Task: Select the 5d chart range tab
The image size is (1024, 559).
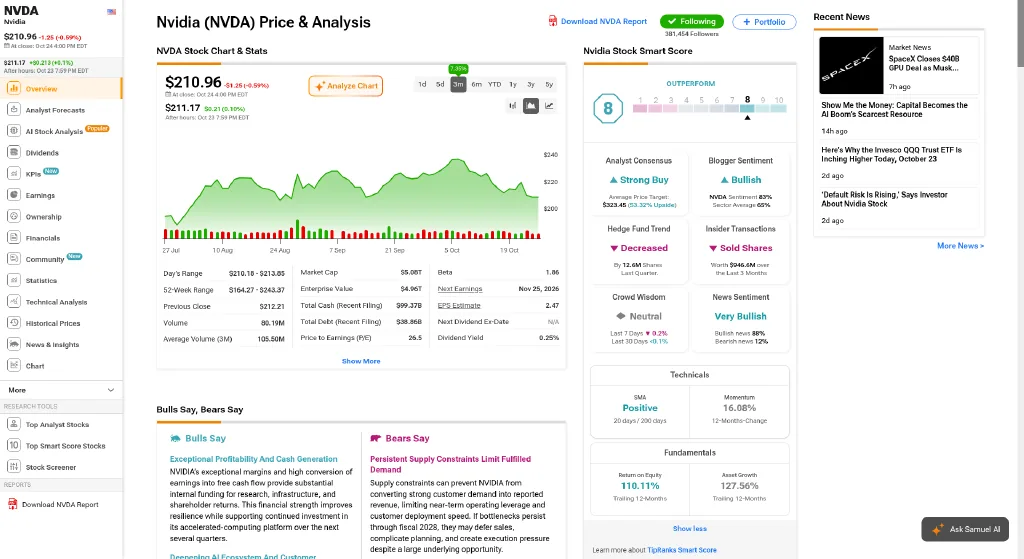Action: (x=440, y=84)
